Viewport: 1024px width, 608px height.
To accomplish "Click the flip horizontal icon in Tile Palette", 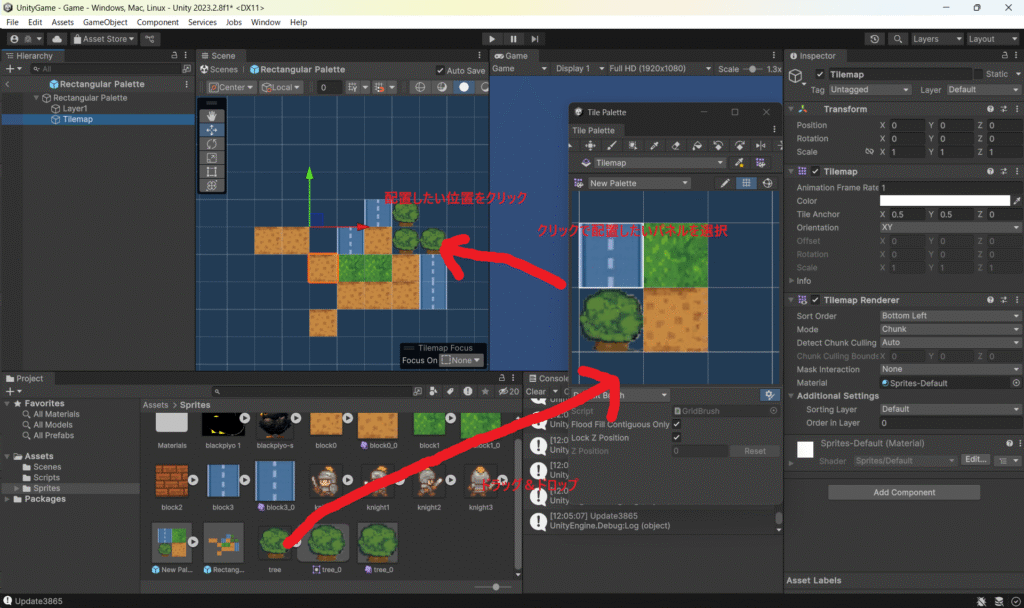I will (x=761, y=146).
